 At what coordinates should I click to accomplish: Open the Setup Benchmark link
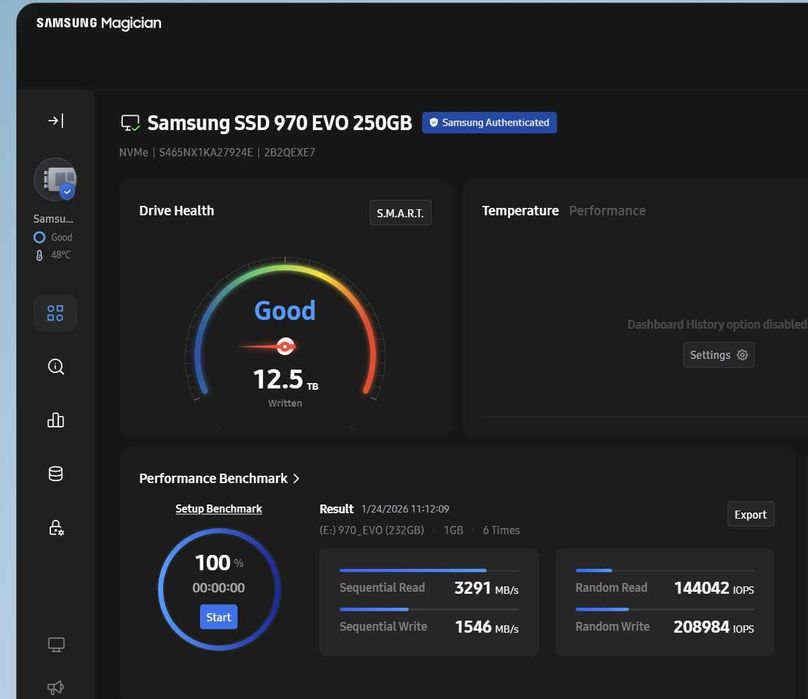[x=218, y=509]
